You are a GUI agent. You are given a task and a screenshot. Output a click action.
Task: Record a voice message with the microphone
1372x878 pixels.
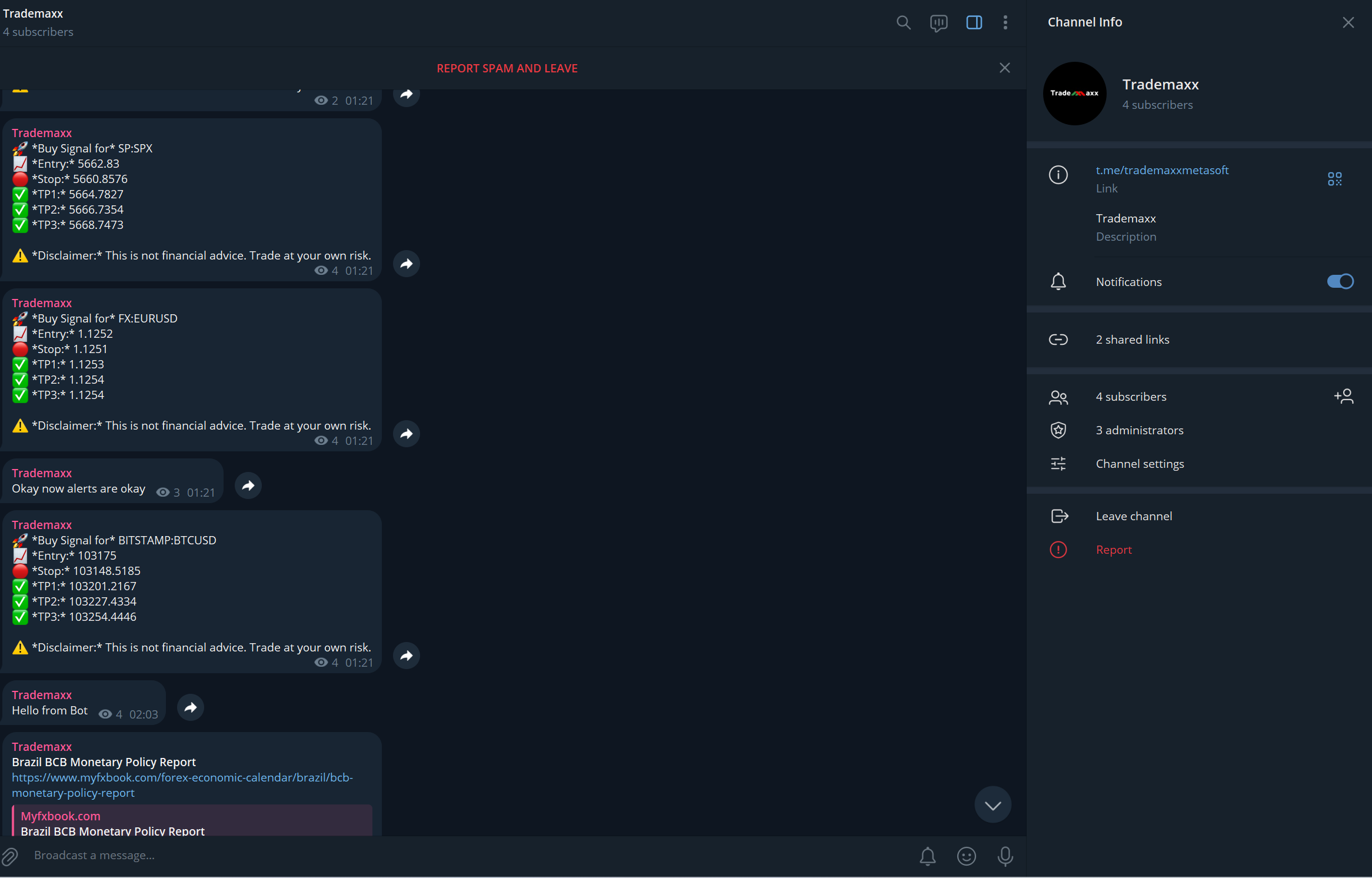[1005, 856]
